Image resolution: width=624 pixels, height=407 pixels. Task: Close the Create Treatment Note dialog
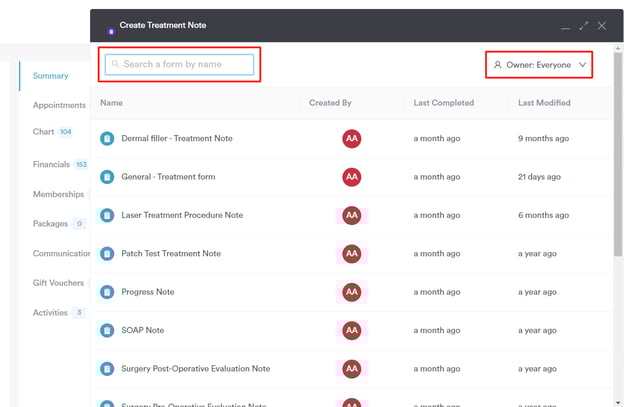tap(601, 26)
